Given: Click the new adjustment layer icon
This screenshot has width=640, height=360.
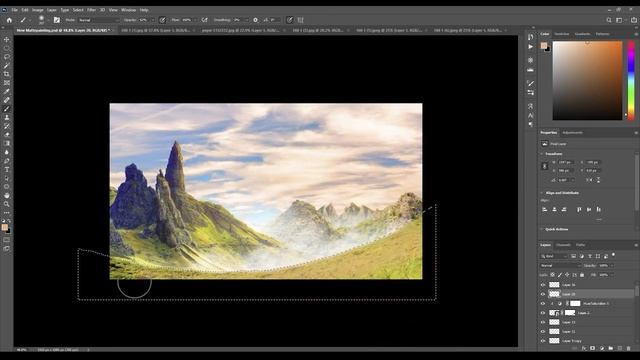Looking at the screenshot, I should tap(602, 348).
